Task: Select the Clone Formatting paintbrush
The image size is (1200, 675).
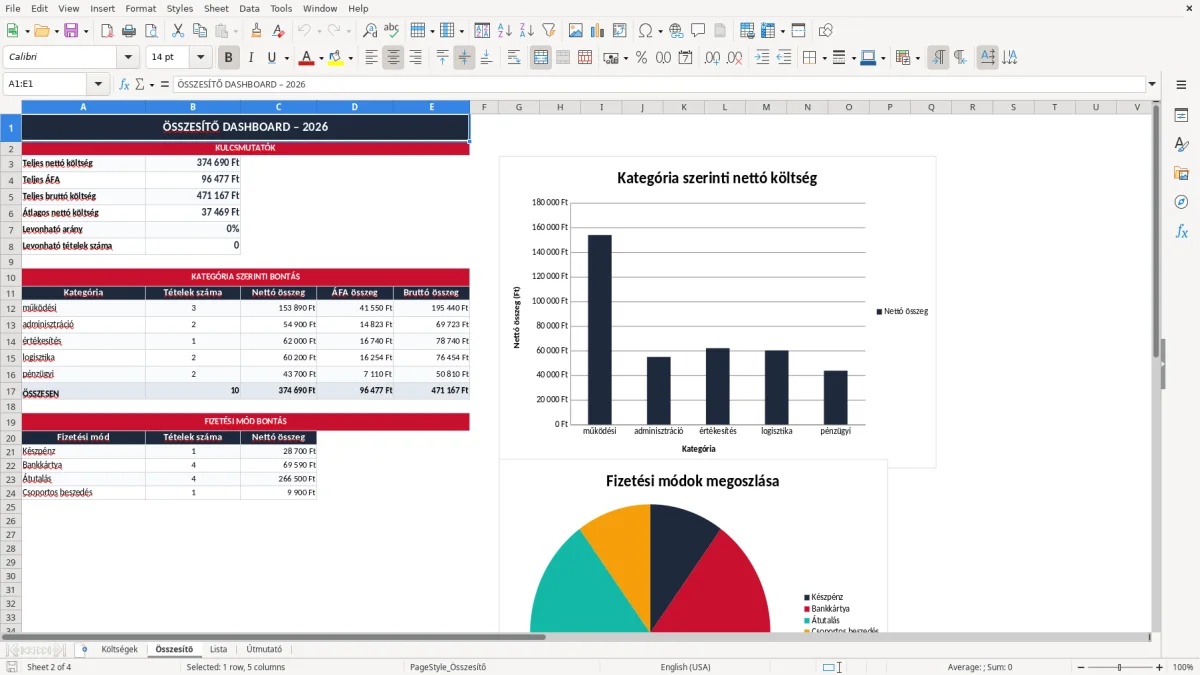Action: [x=256, y=31]
